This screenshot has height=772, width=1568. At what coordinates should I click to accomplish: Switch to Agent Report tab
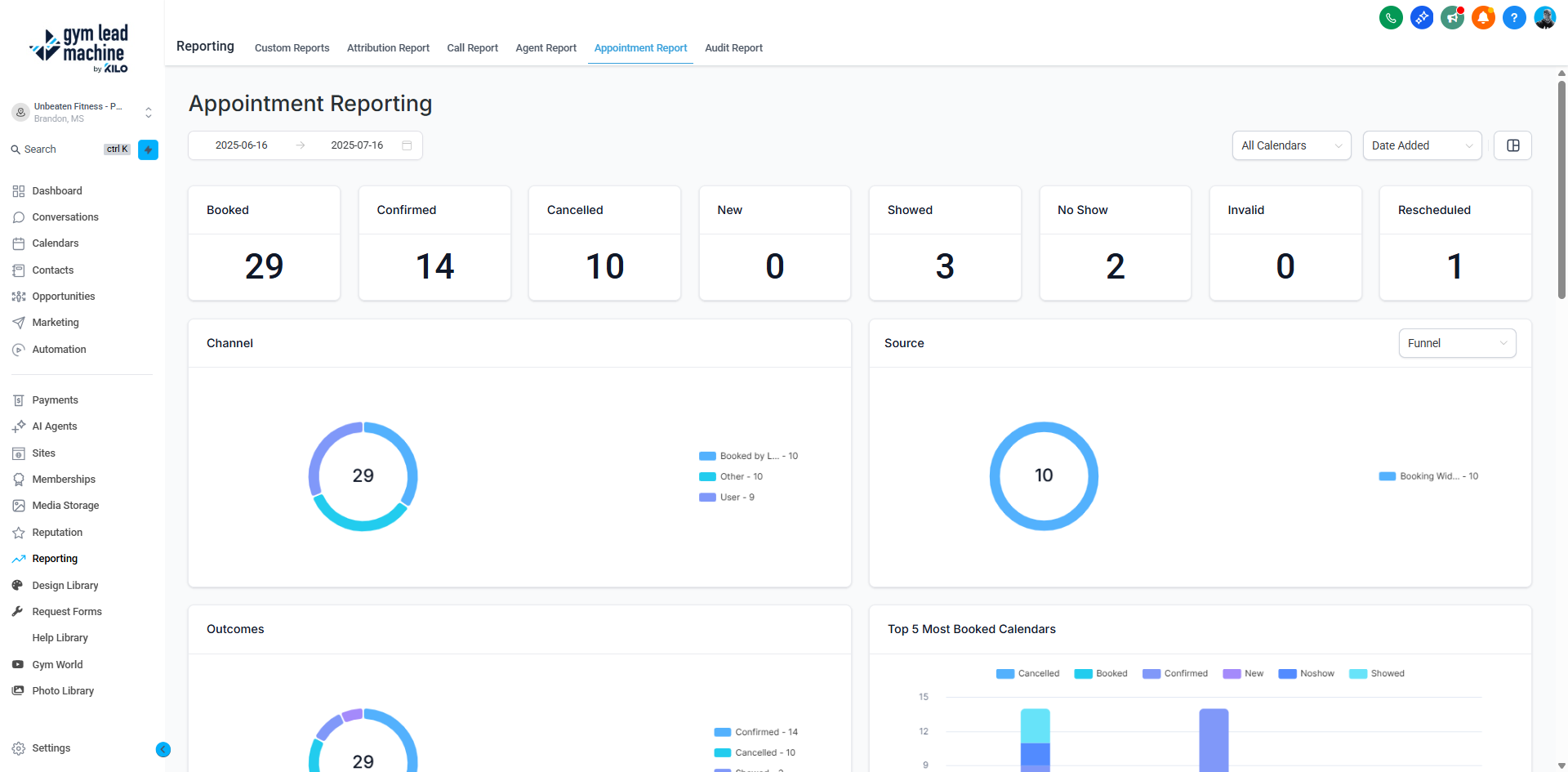click(546, 48)
